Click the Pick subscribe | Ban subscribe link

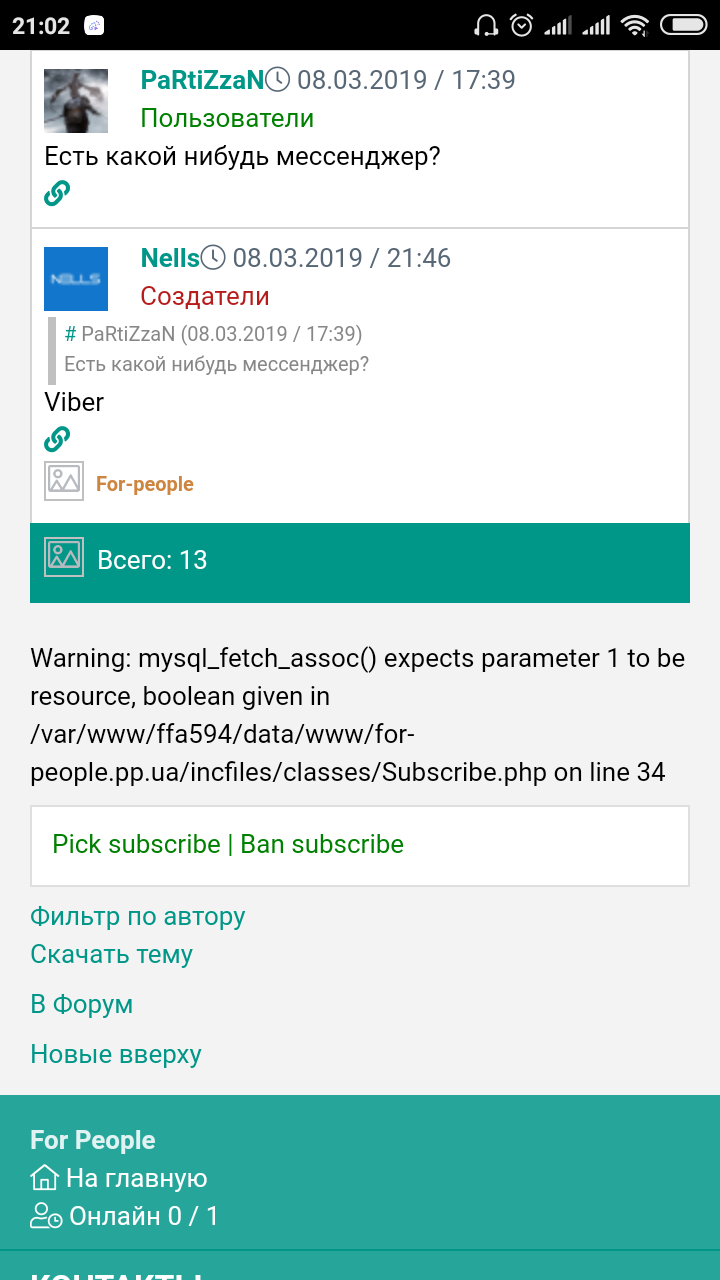pyautogui.click(x=228, y=844)
